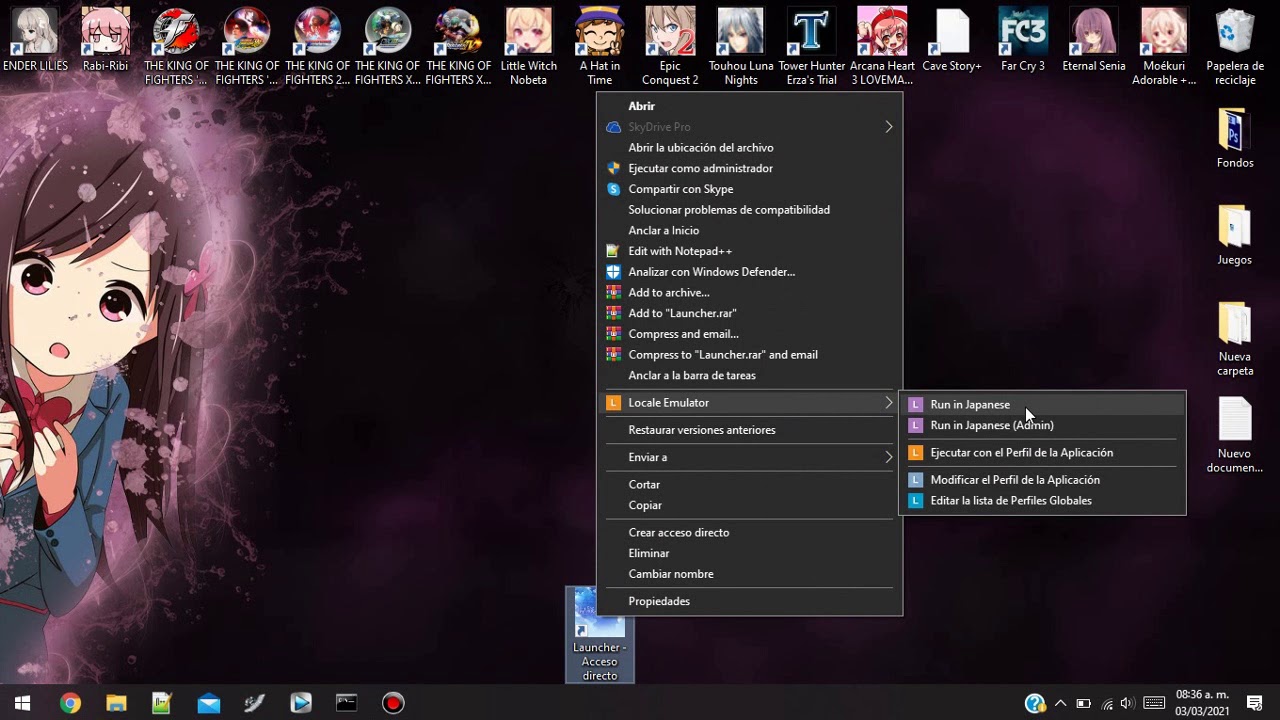This screenshot has height=720, width=1280.
Task: Open Google Chrome from the taskbar
Action: (70, 703)
